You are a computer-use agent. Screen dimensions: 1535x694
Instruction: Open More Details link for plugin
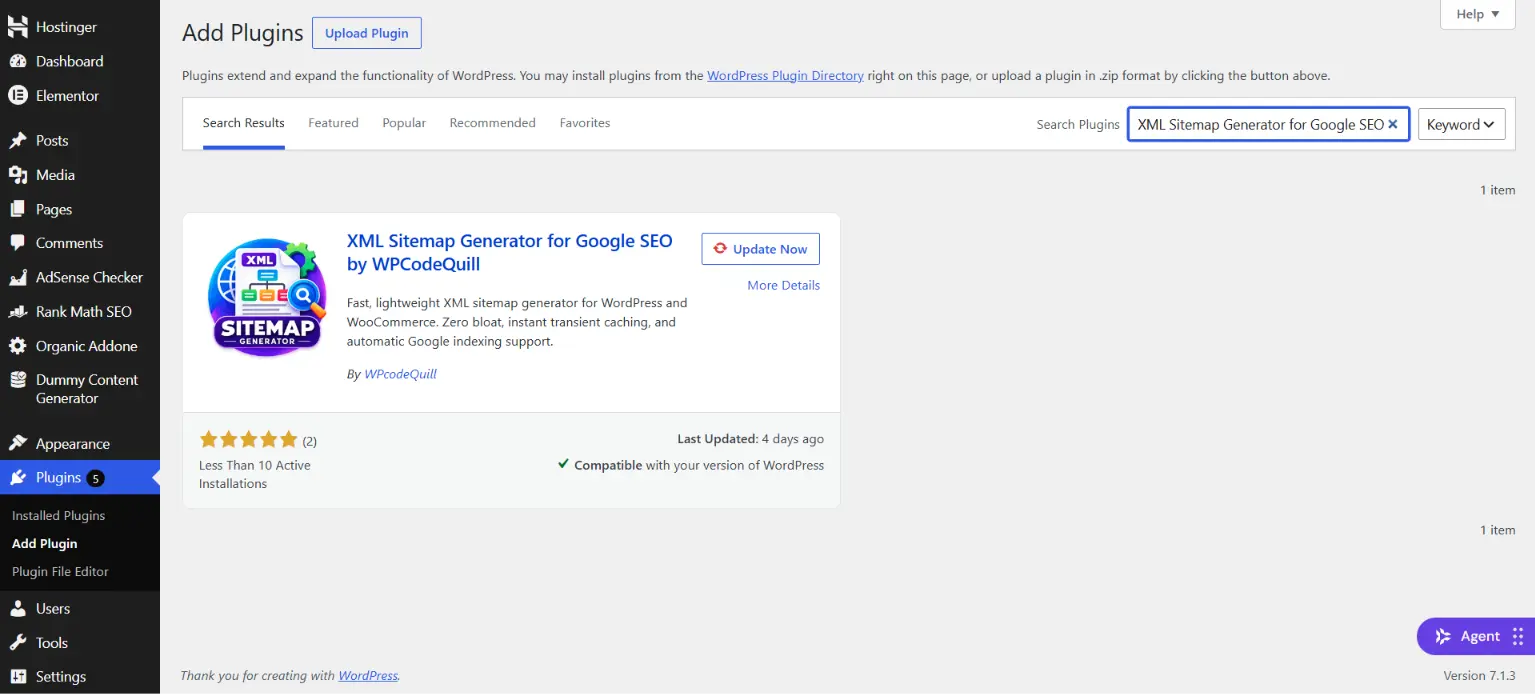(783, 285)
